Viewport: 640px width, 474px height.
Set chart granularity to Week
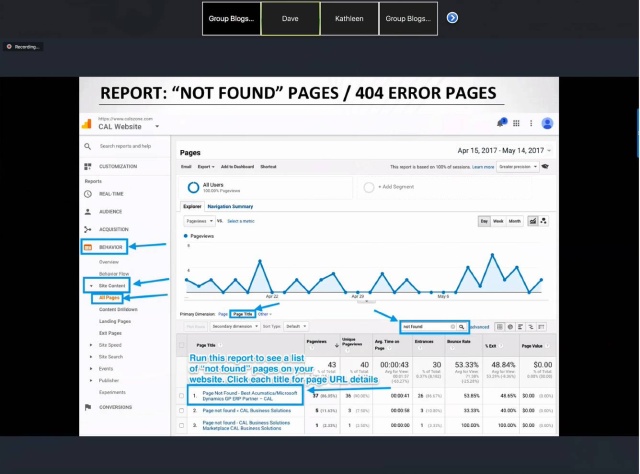coord(498,221)
